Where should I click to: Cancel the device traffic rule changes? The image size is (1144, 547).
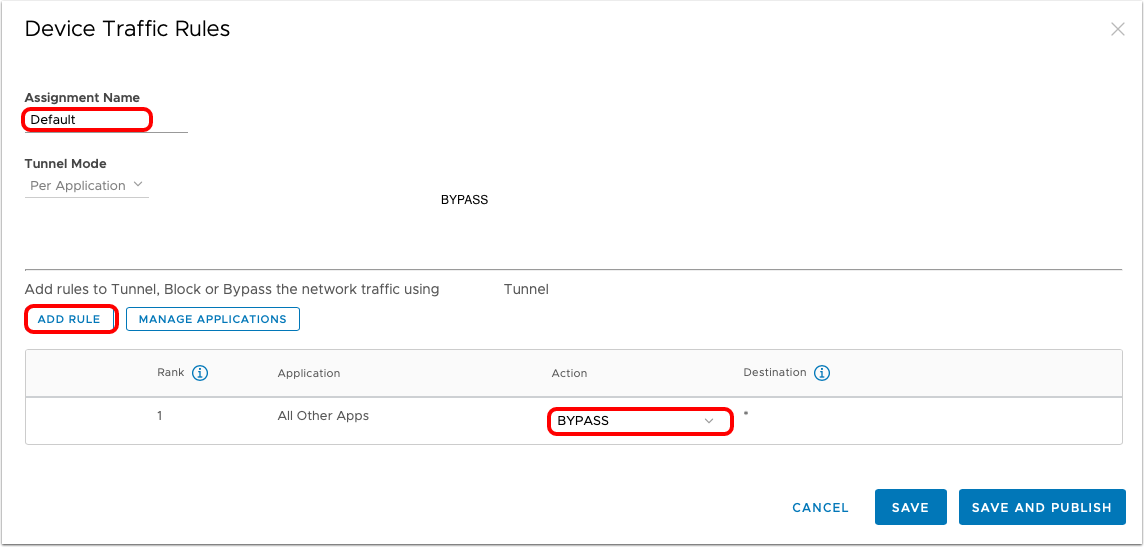click(x=820, y=507)
